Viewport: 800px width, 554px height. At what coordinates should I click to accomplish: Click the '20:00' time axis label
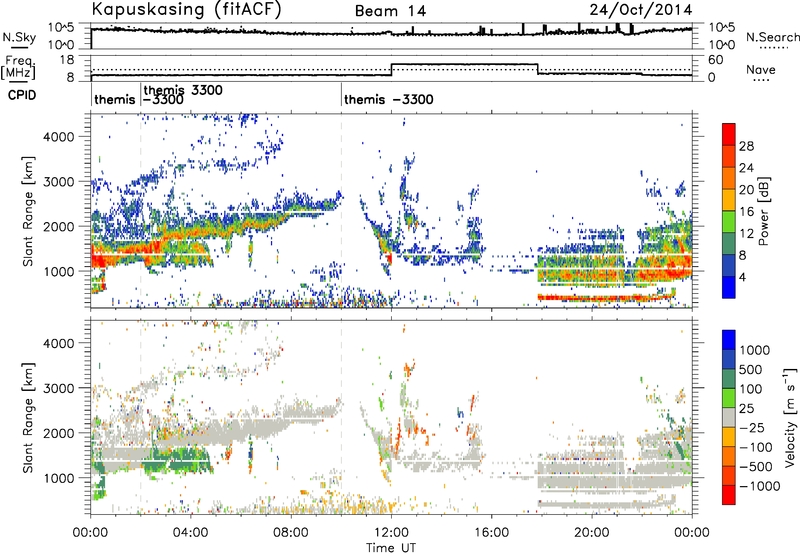pos(591,533)
